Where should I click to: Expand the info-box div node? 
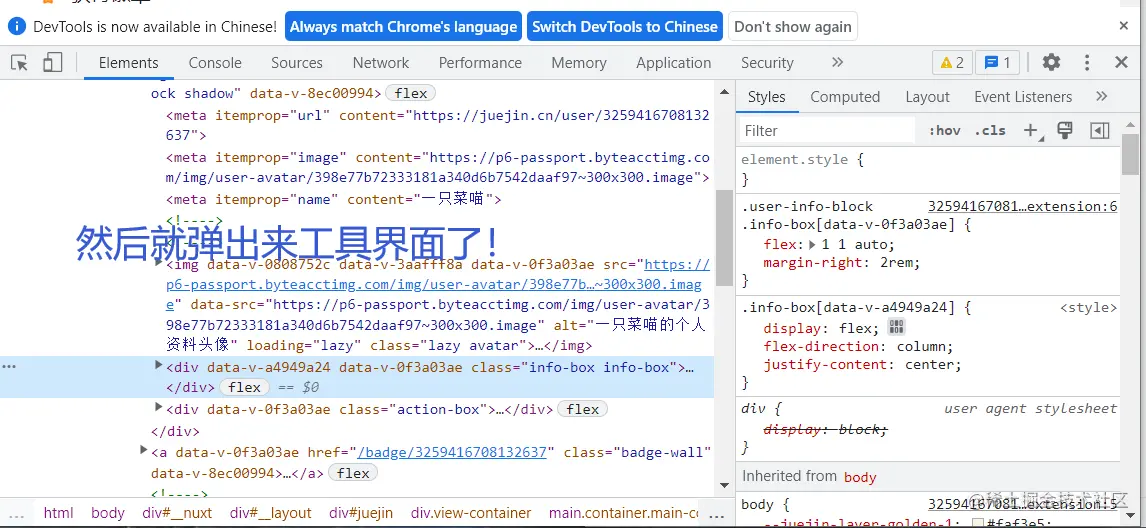[x=159, y=365]
